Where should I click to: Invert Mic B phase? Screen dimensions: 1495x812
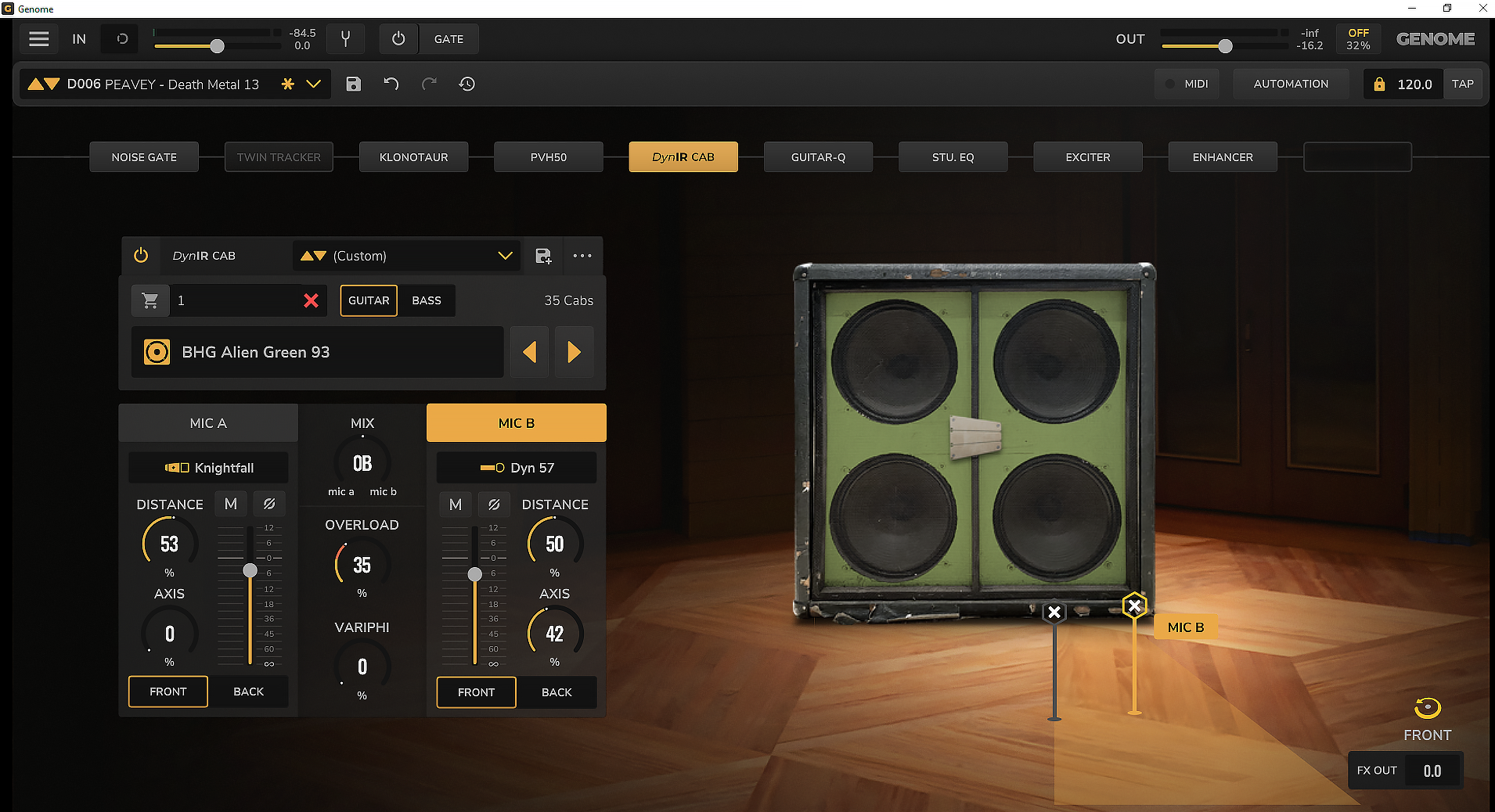(494, 505)
